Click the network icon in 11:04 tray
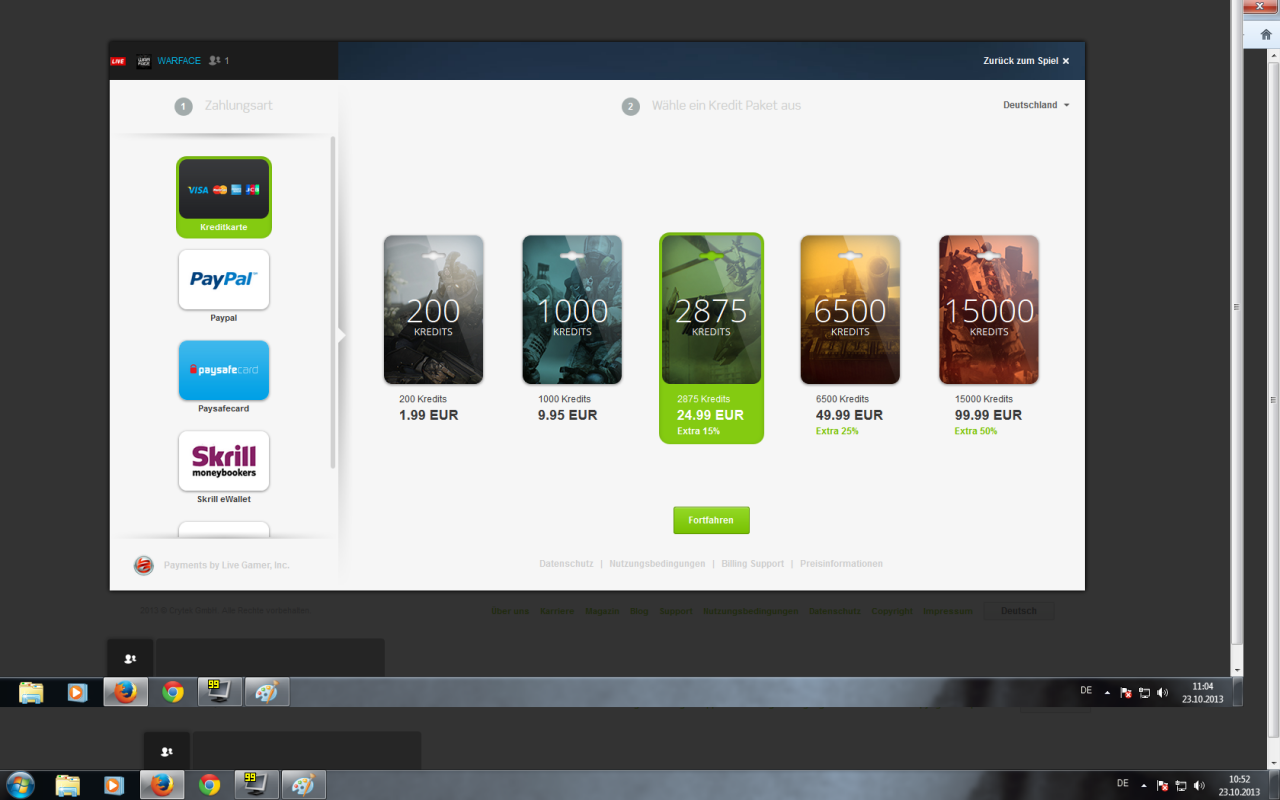This screenshot has height=800, width=1280. tap(1144, 692)
